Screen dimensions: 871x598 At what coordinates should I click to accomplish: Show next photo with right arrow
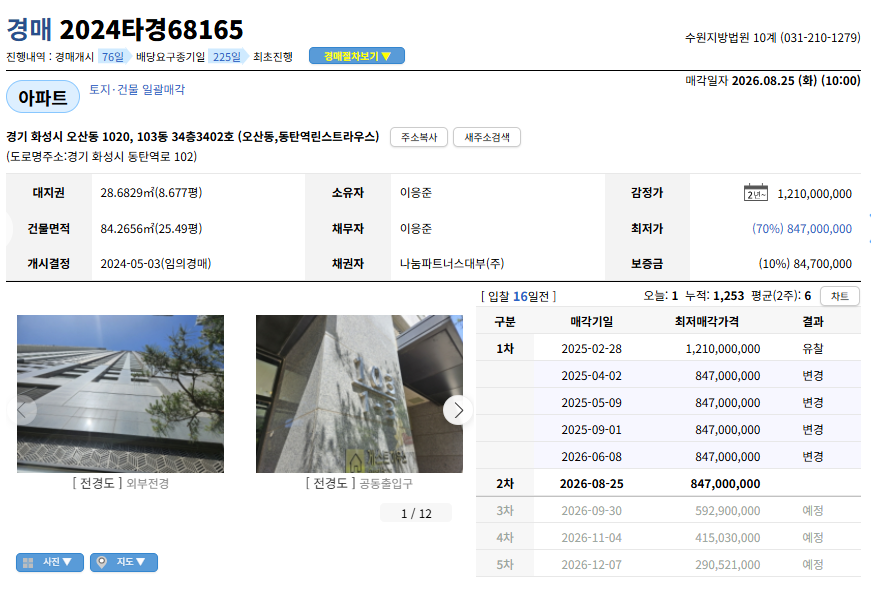[x=458, y=410]
